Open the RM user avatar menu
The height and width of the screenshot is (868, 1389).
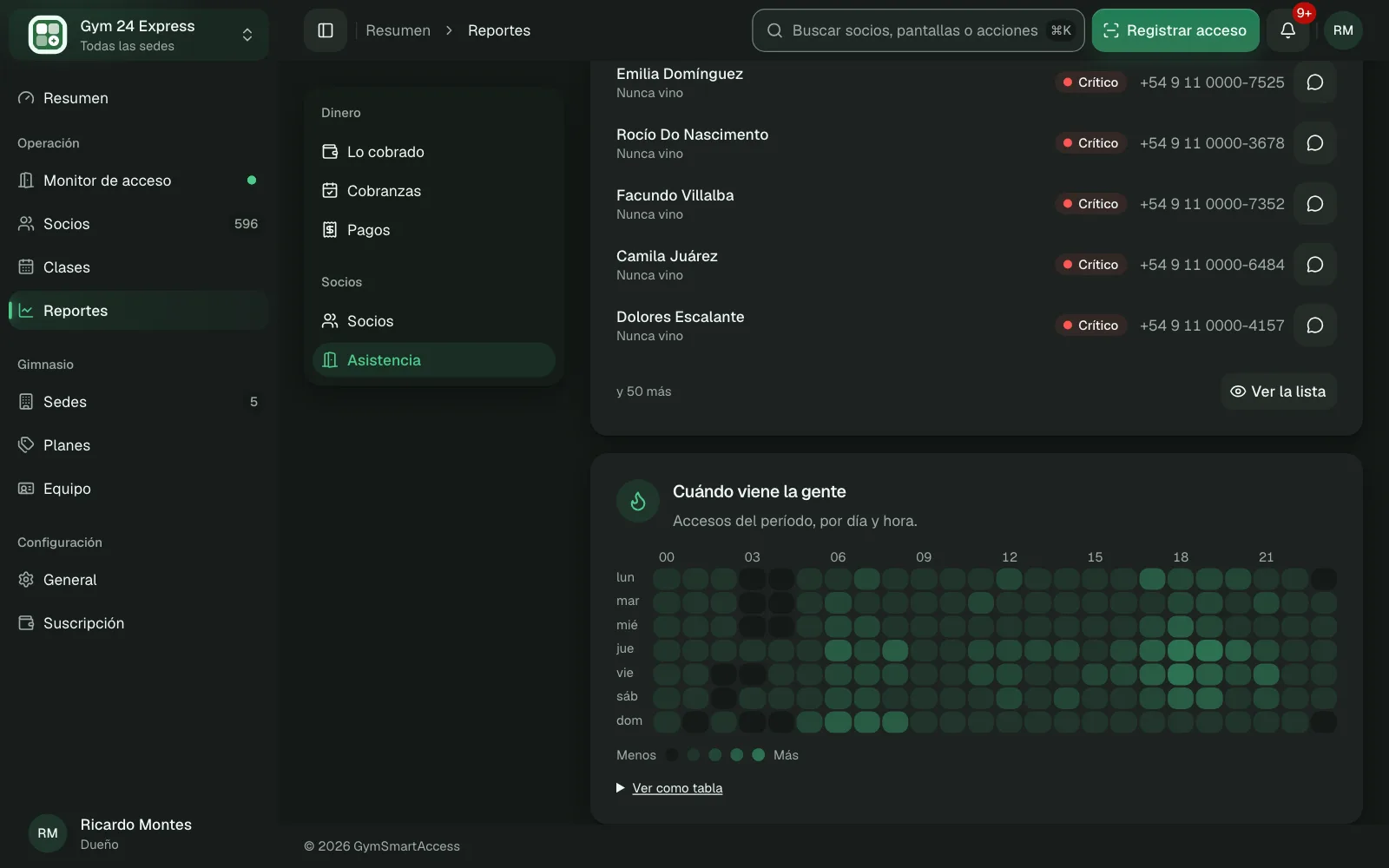coord(1343,30)
